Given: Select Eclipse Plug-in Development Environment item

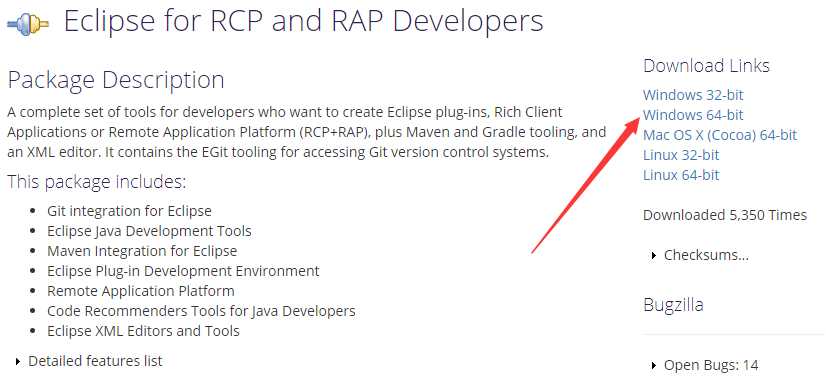Looking at the screenshot, I should click(x=183, y=271).
